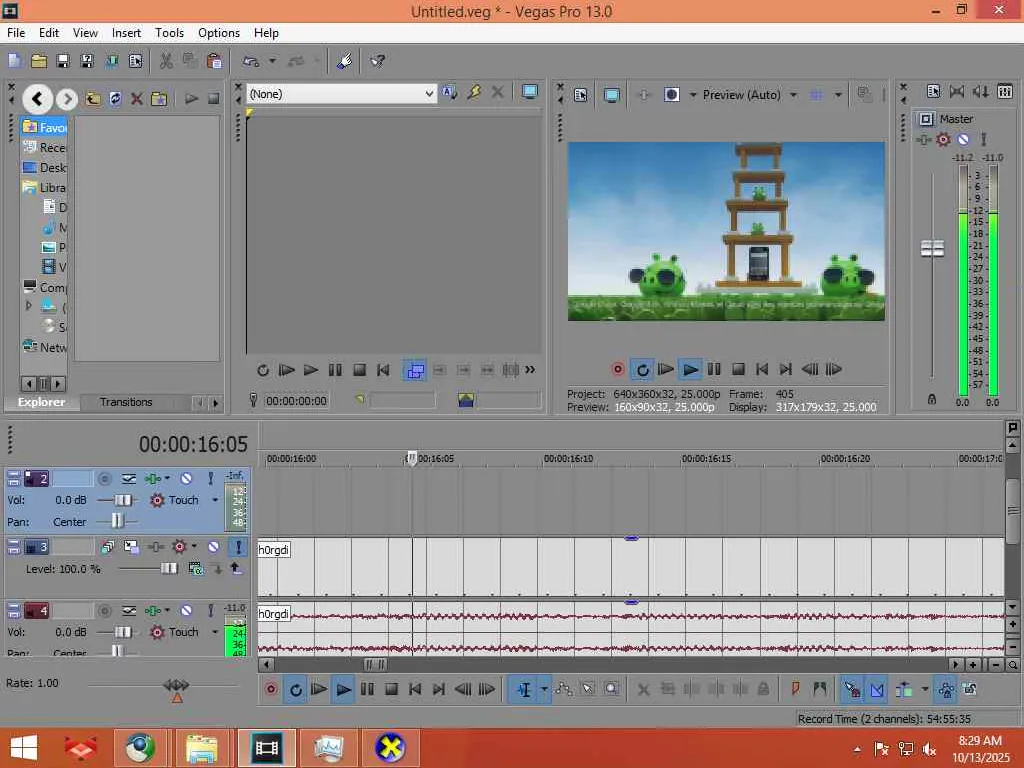Click the What's This help icon
Screen dimensions: 1024x768
pos(377,61)
